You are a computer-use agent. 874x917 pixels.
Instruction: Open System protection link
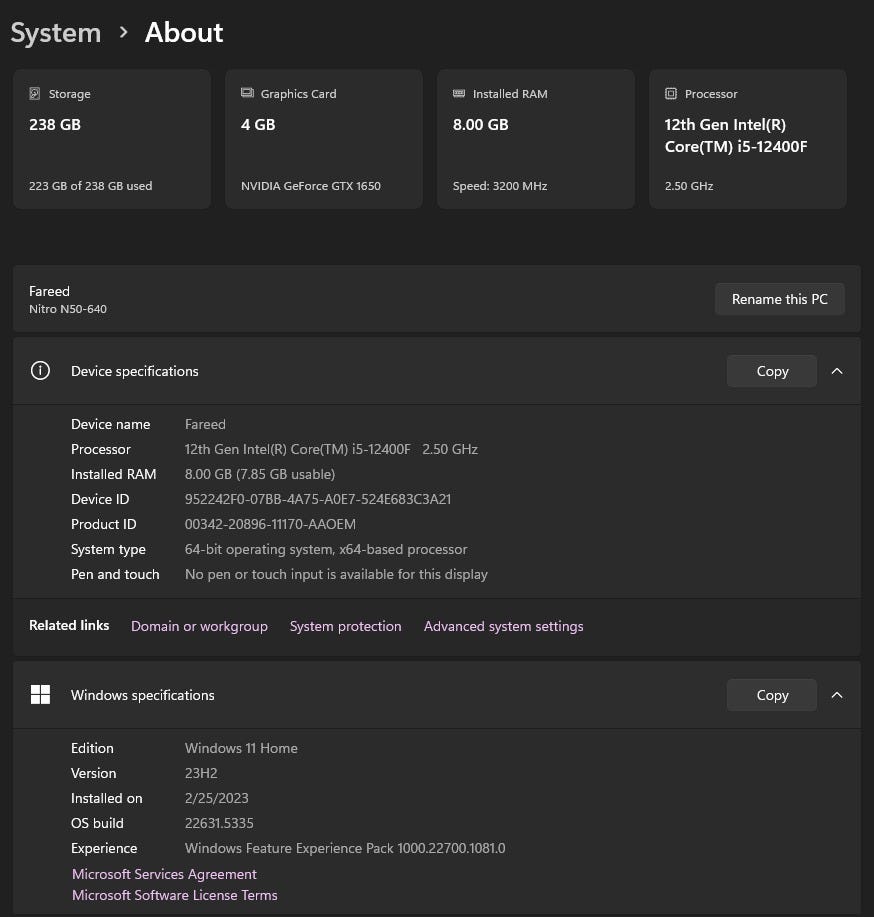pos(345,626)
